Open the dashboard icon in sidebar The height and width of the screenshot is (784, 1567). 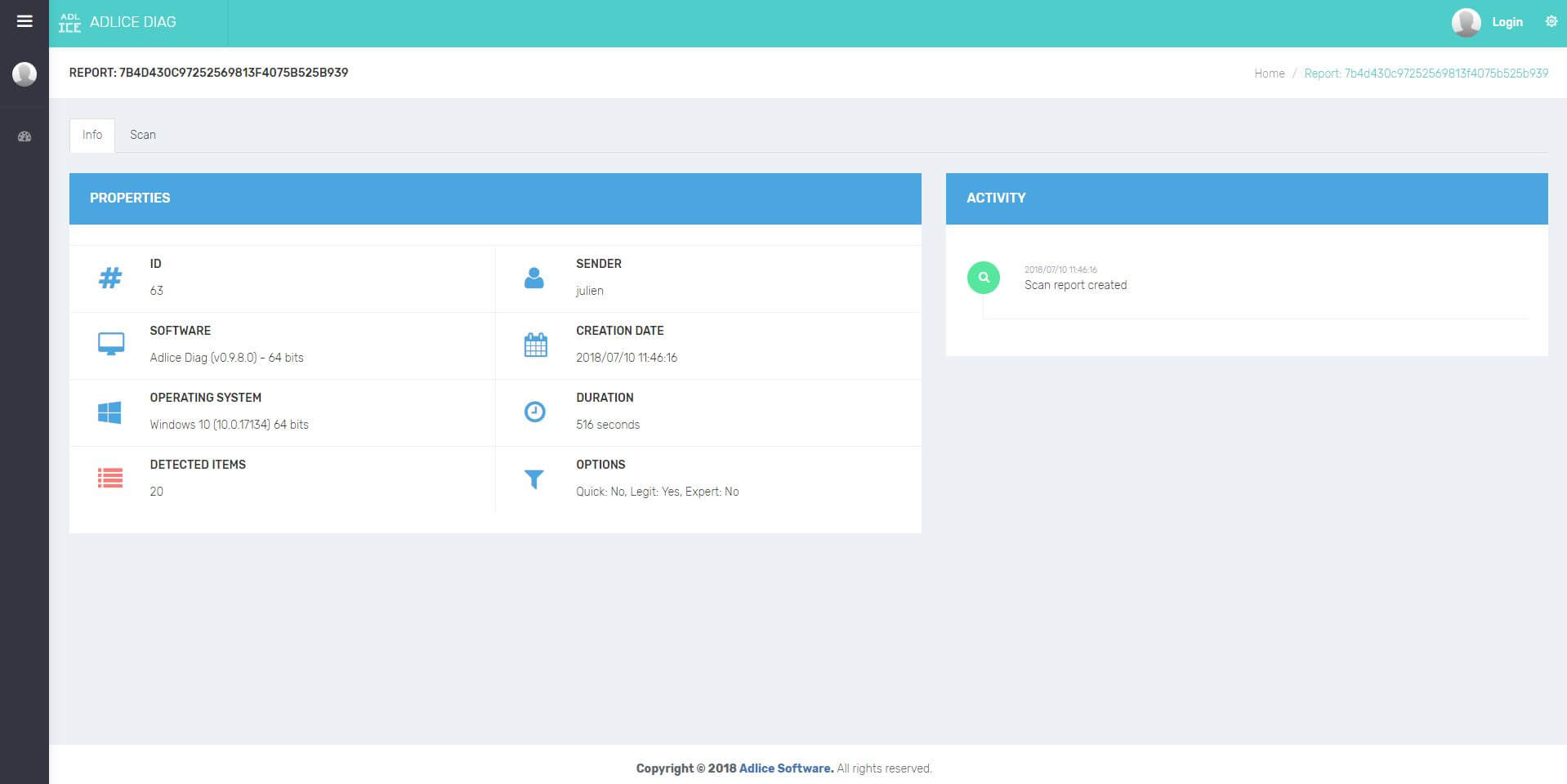25,136
